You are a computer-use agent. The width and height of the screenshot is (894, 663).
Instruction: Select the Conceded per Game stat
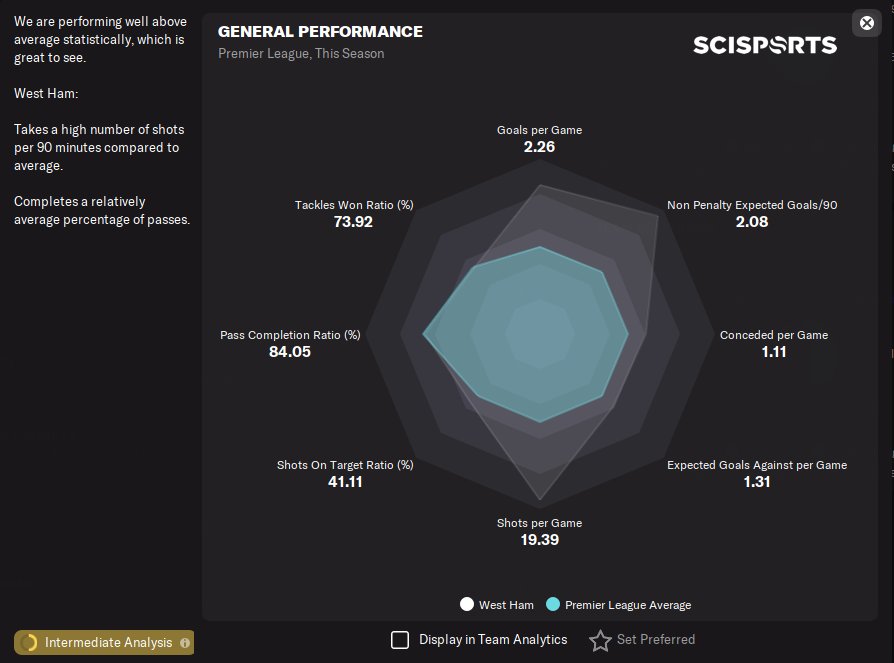coord(774,343)
